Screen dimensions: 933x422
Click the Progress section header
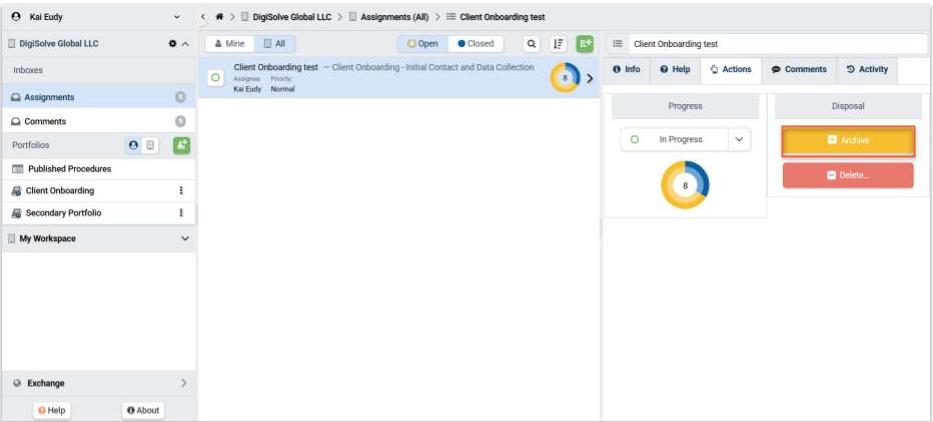click(685, 106)
